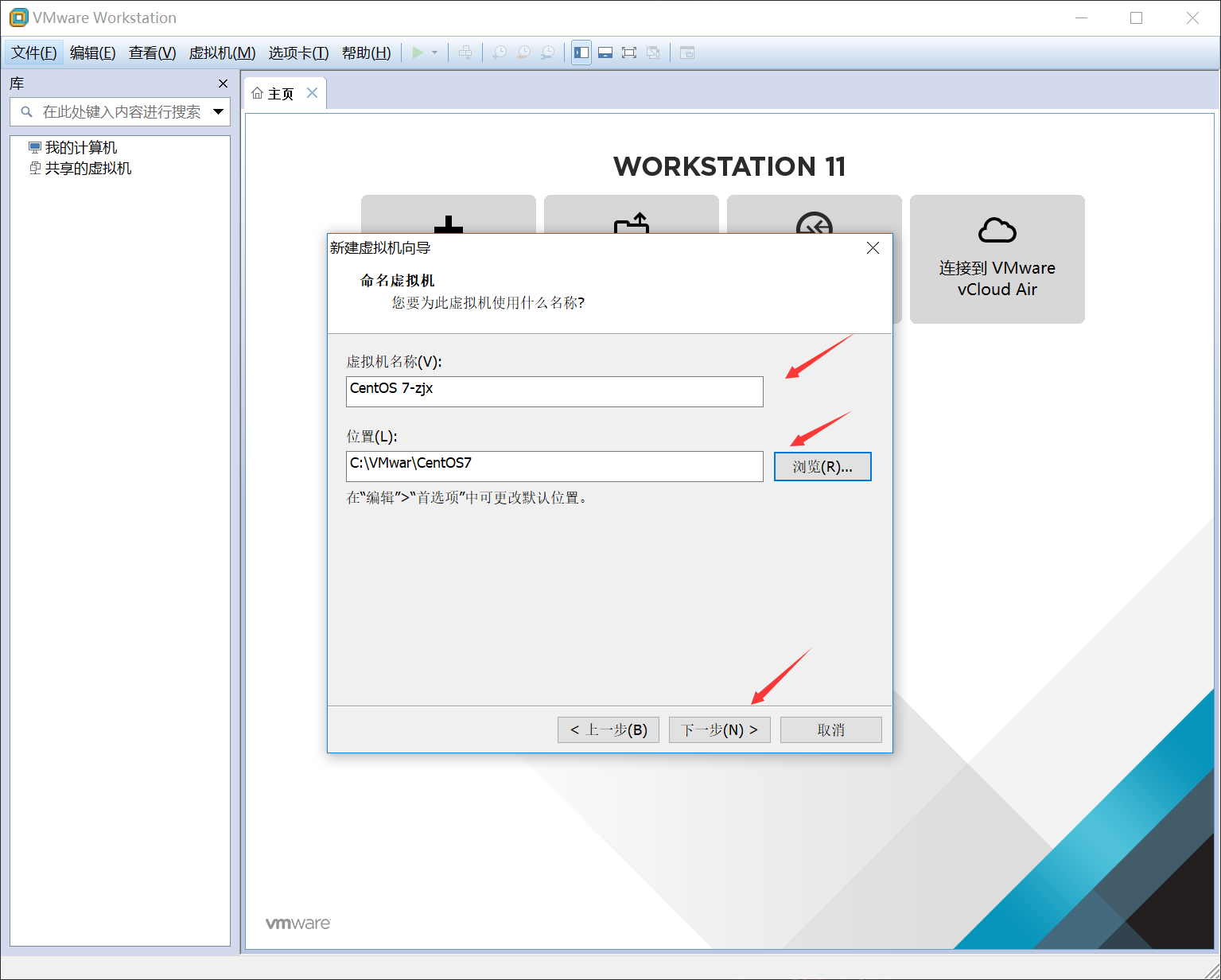Click the open virtual machine tile icon
This screenshot has width=1221, height=980.
pyautogui.click(x=632, y=224)
